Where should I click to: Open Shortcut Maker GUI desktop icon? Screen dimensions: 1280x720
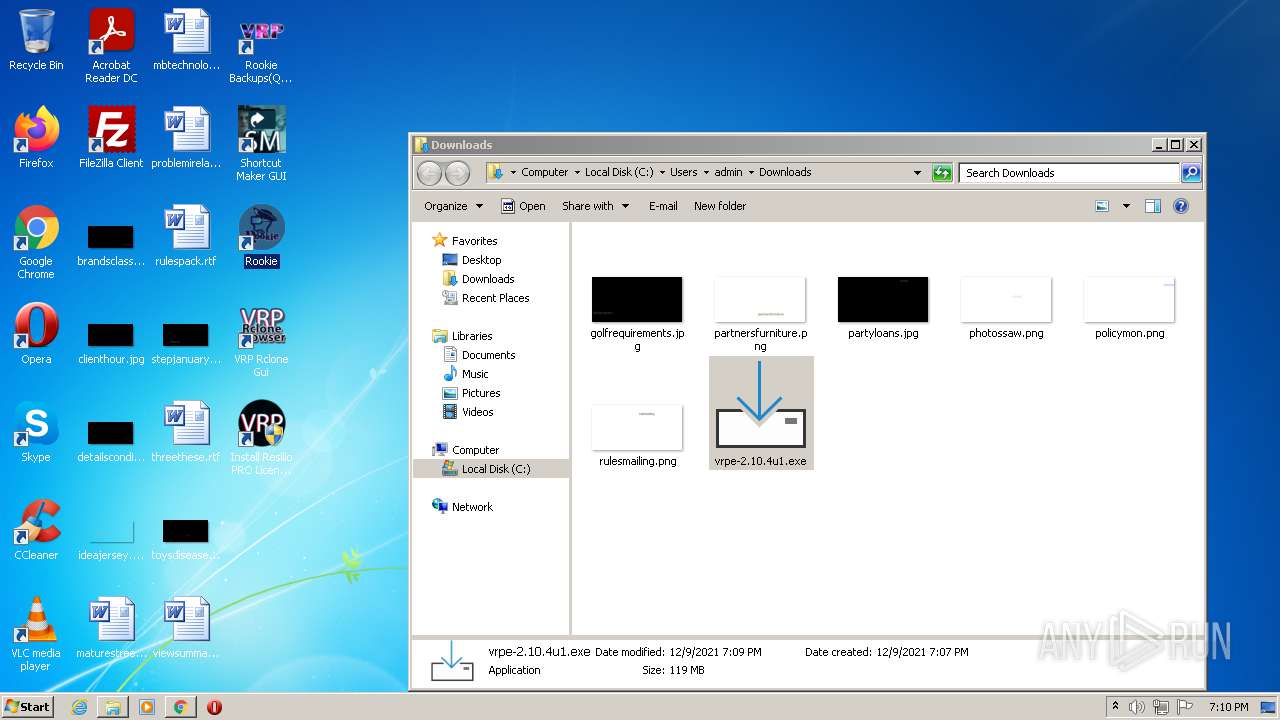click(x=261, y=144)
